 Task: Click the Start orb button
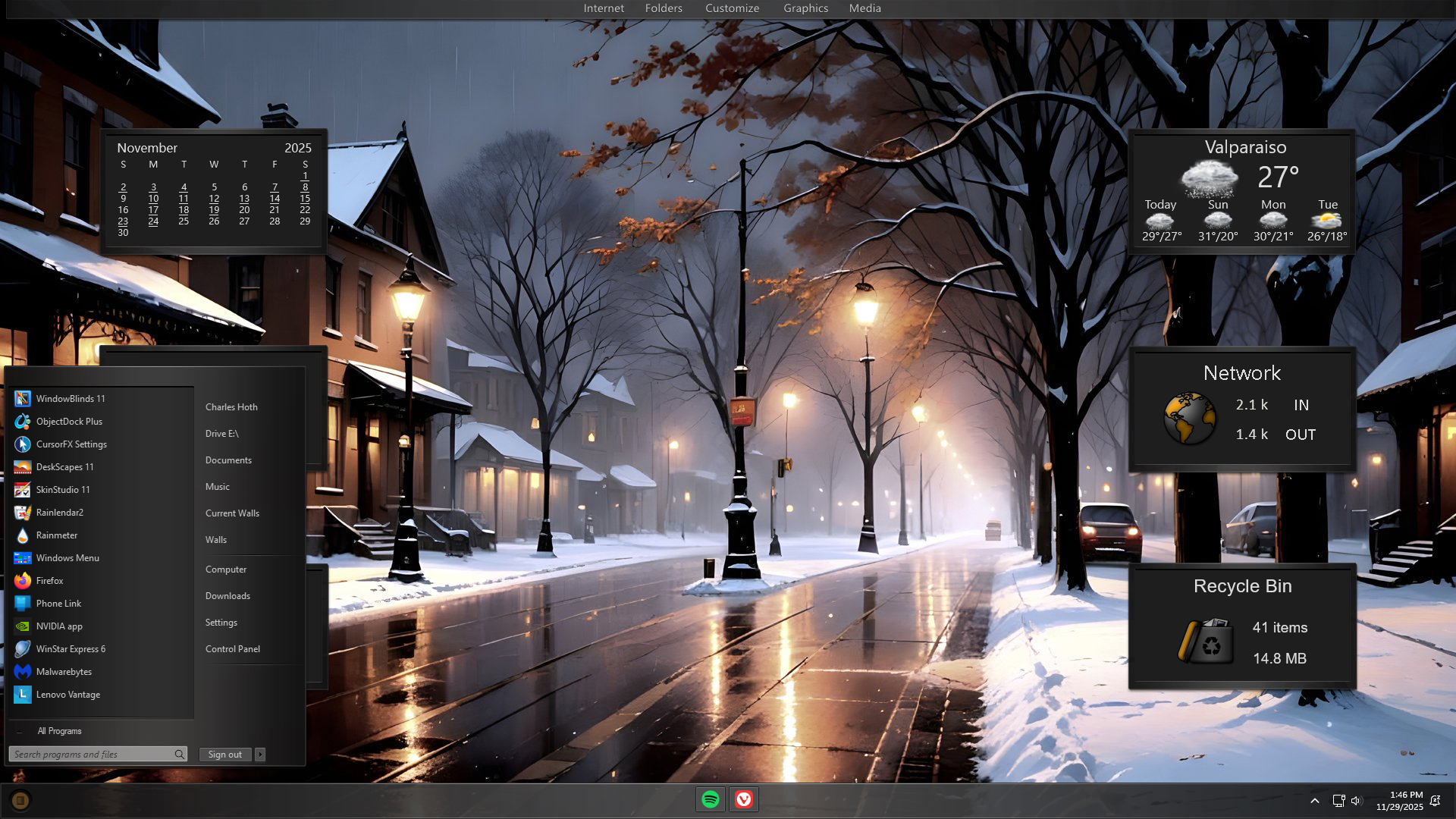pos(20,800)
